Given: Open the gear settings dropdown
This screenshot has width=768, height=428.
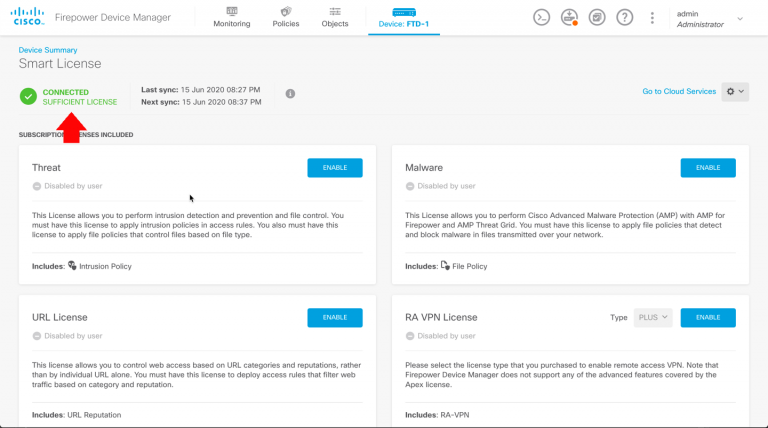Looking at the screenshot, I should tap(735, 92).
